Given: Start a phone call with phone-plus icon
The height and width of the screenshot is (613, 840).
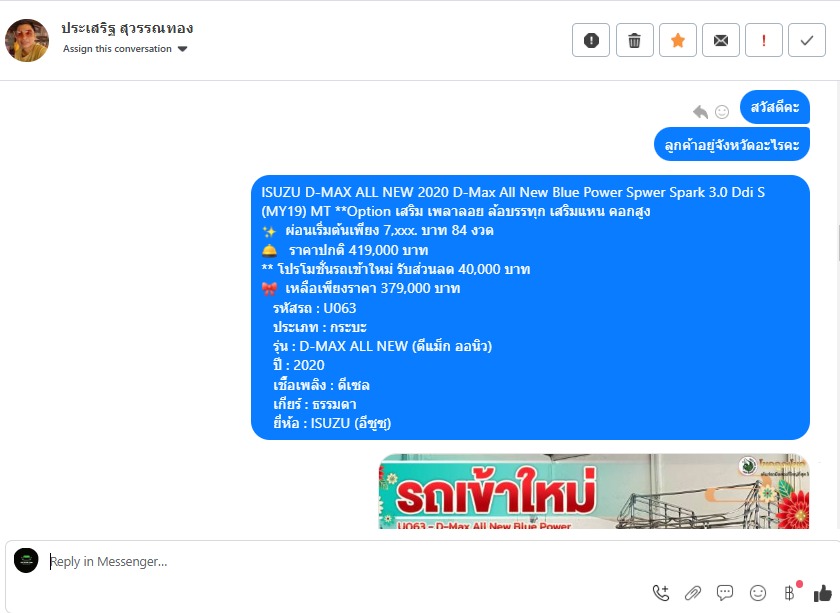Looking at the screenshot, I should point(661,593).
